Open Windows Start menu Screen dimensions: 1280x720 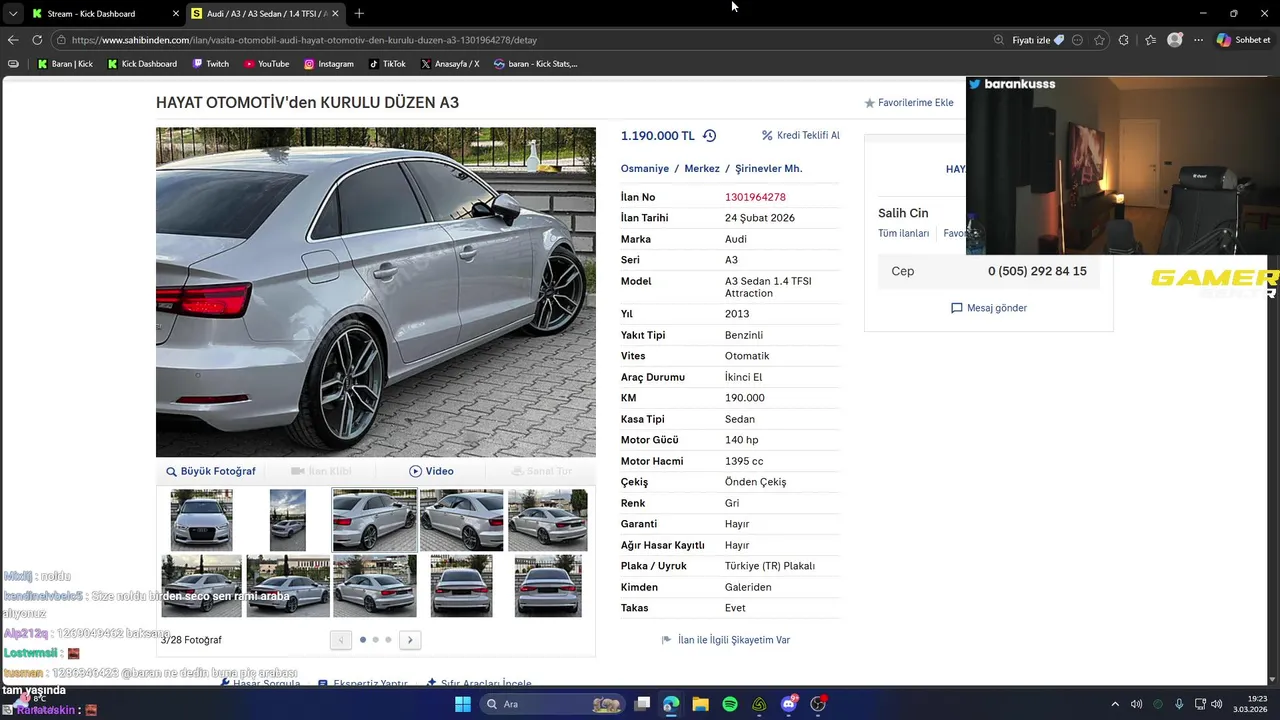click(463, 704)
